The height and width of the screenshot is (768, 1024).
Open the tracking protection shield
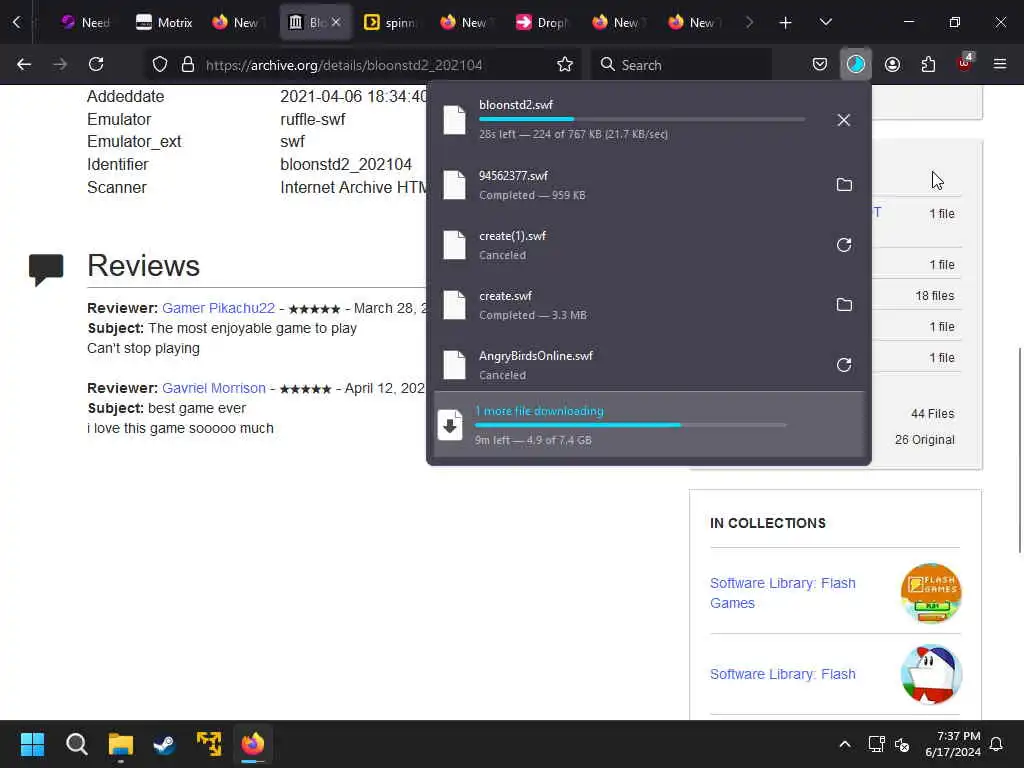click(160, 64)
